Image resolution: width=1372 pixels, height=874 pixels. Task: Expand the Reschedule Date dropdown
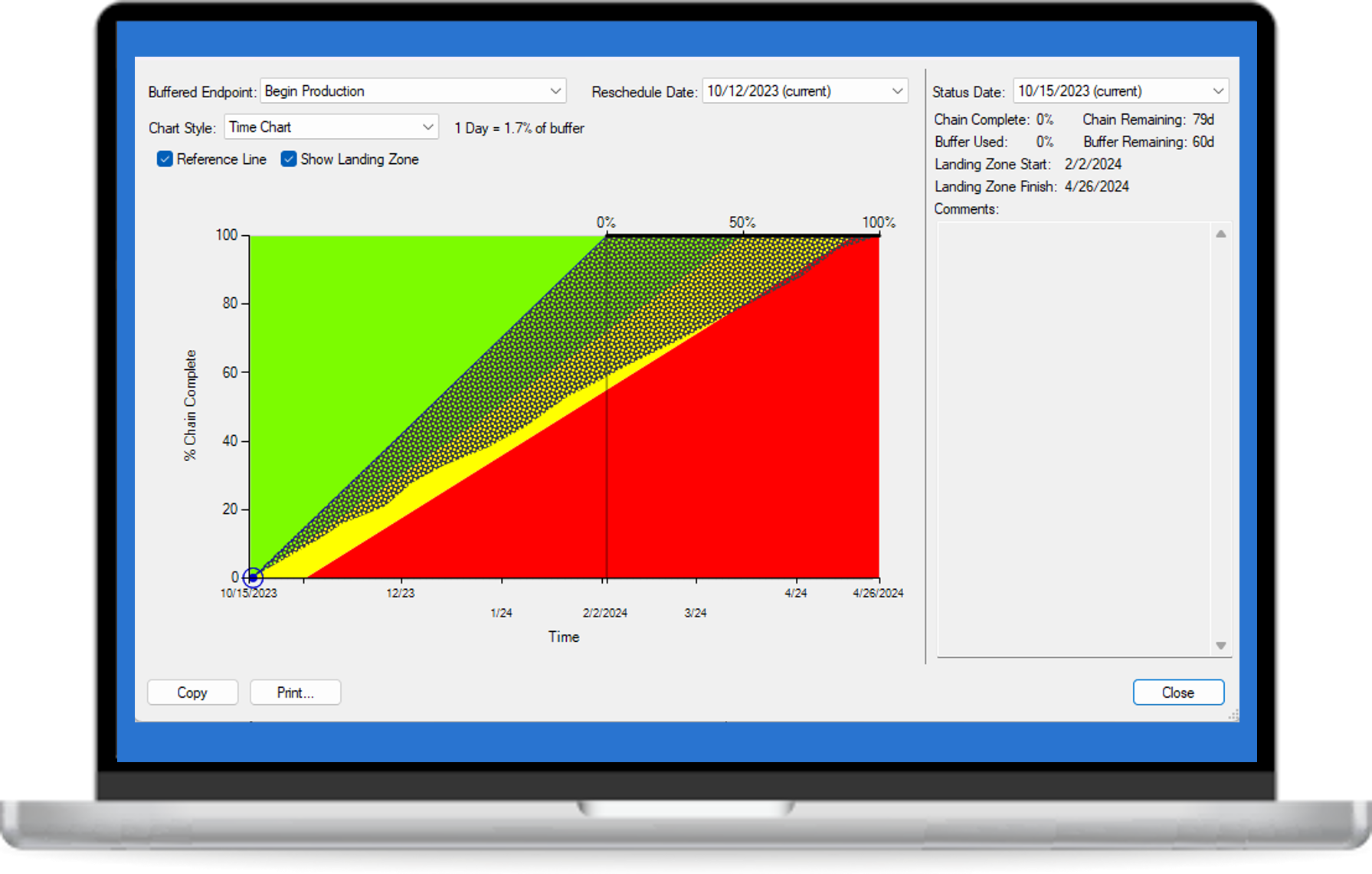897,90
